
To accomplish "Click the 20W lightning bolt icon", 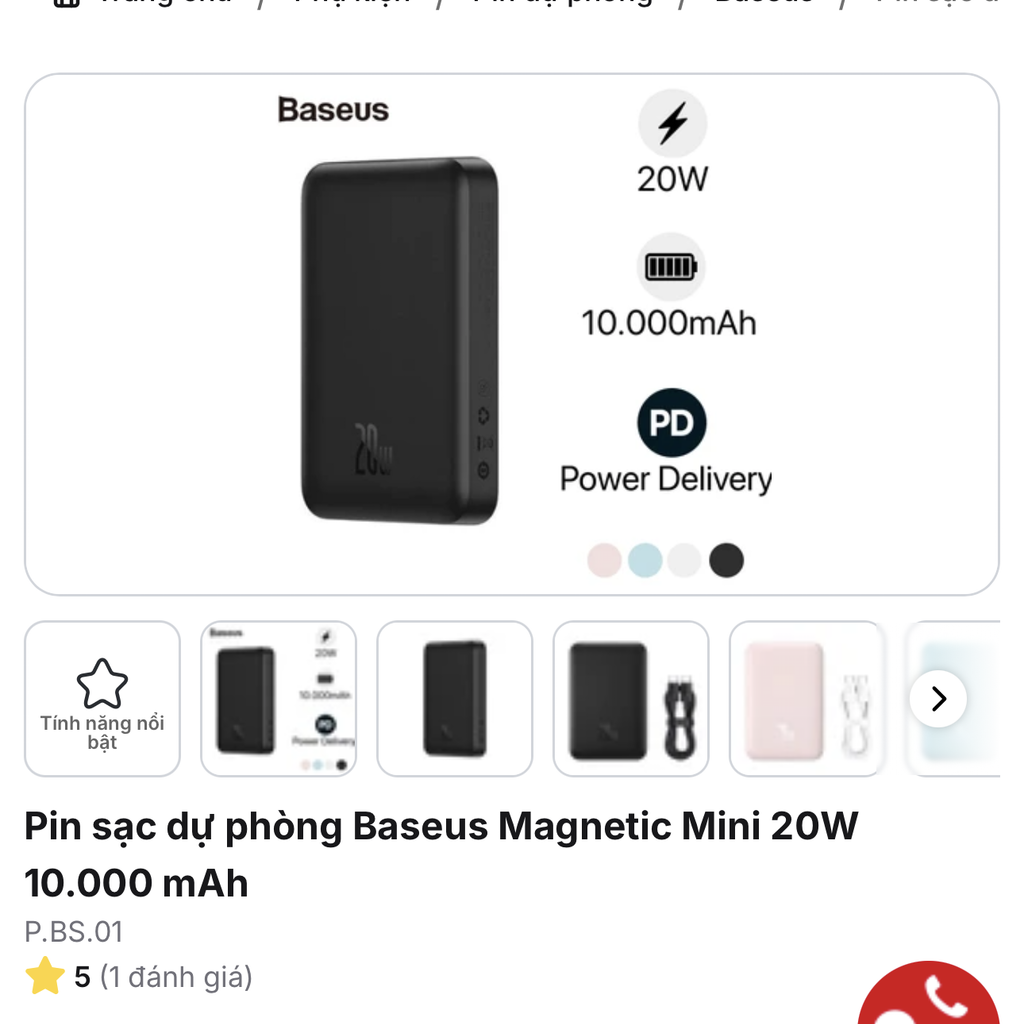I will pos(672,122).
